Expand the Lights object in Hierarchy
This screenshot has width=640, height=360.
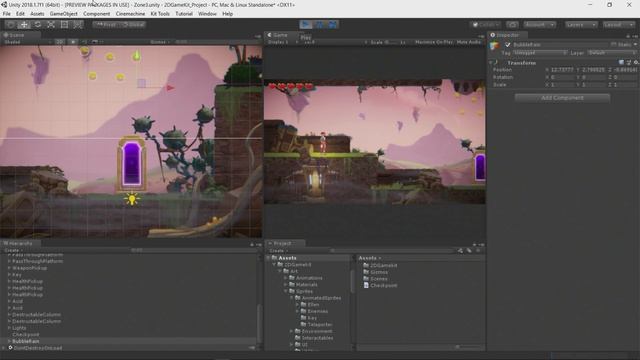pos(9,328)
